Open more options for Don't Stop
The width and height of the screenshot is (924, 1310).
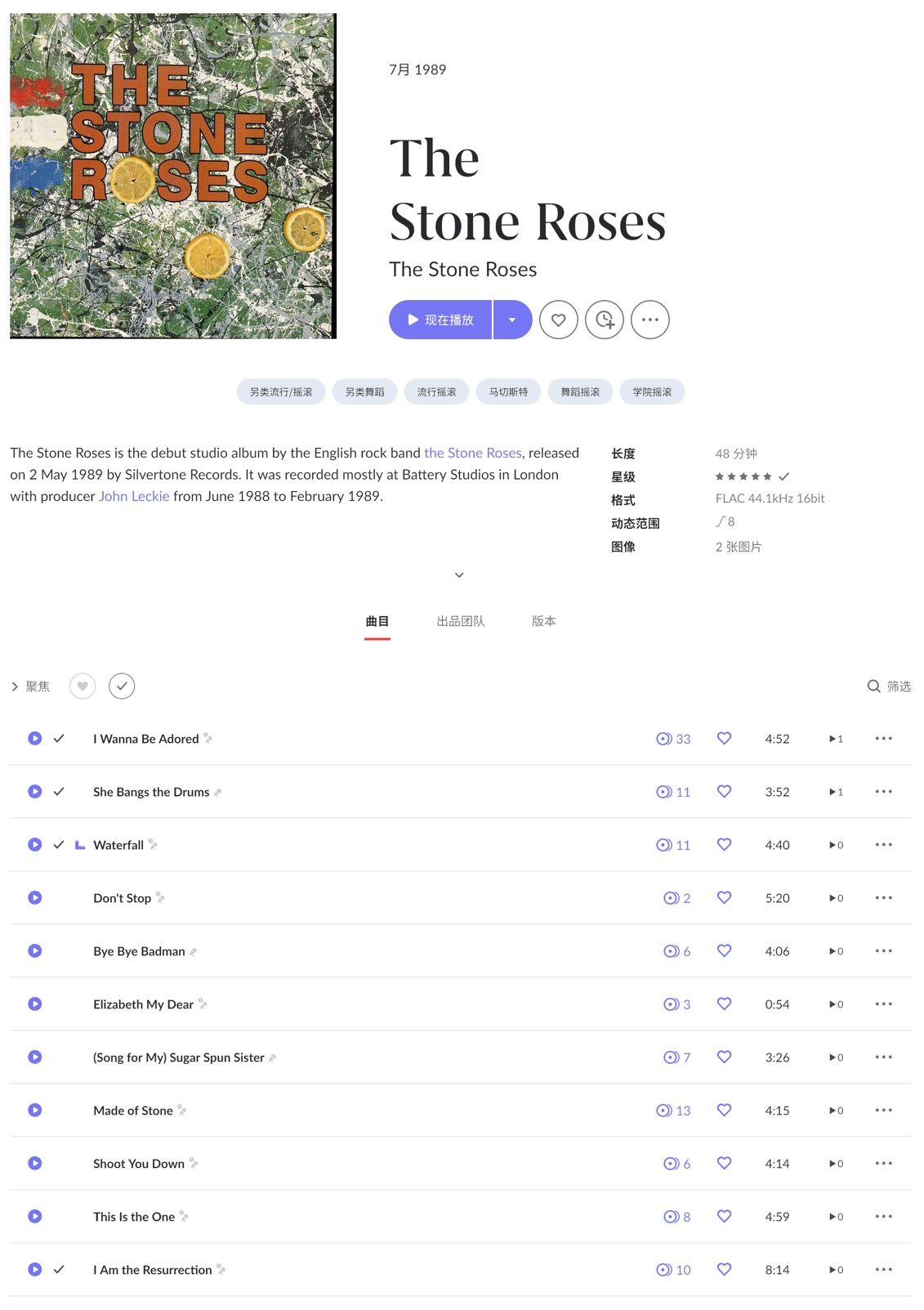[x=883, y=897]
